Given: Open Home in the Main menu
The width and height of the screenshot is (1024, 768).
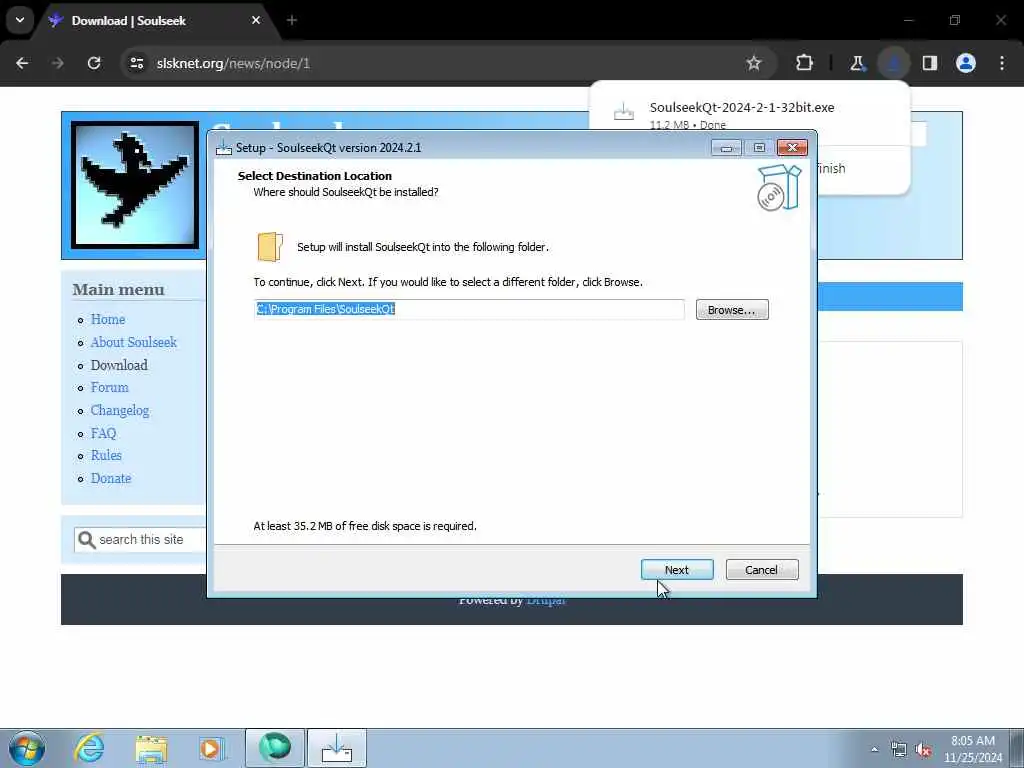Looking at the screenshot, I should point(108,319).
